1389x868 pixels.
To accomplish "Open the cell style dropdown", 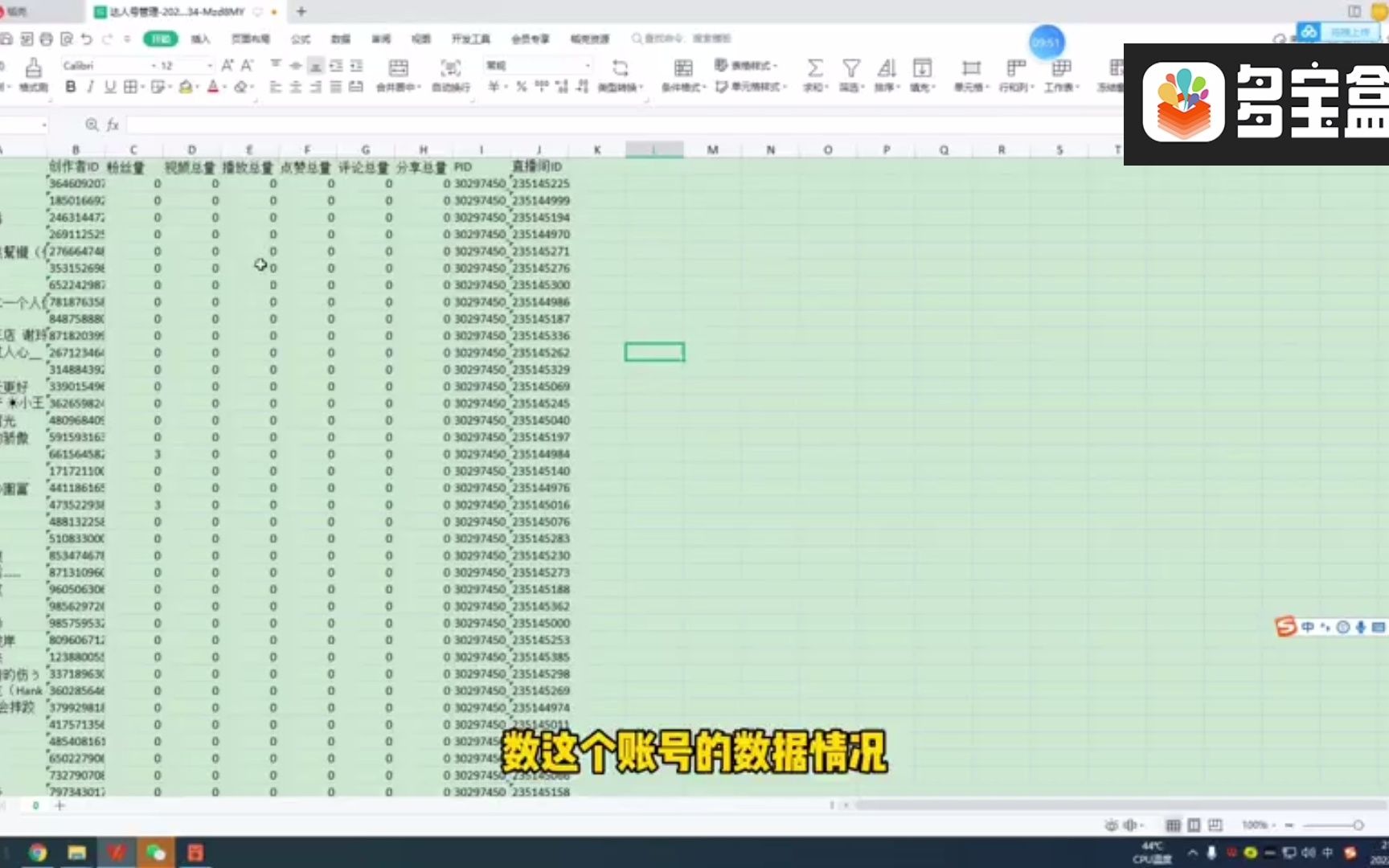I will (751, 87).
